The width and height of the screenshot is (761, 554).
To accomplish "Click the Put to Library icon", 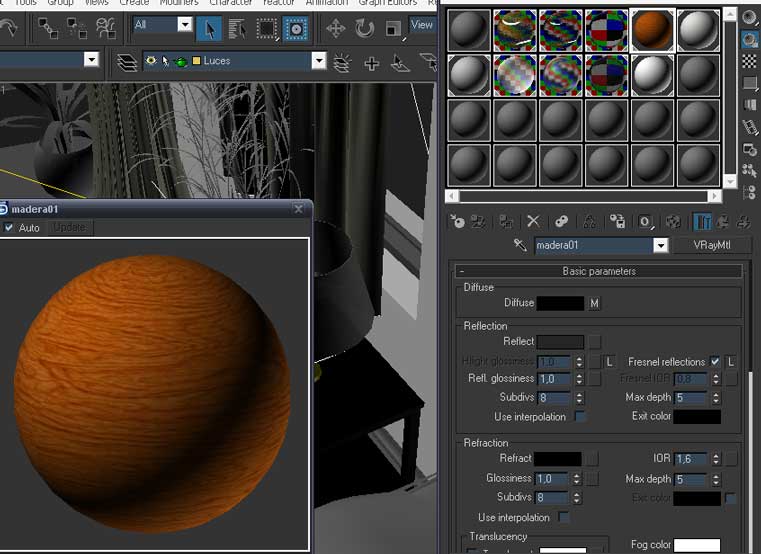I will [617, 222].
